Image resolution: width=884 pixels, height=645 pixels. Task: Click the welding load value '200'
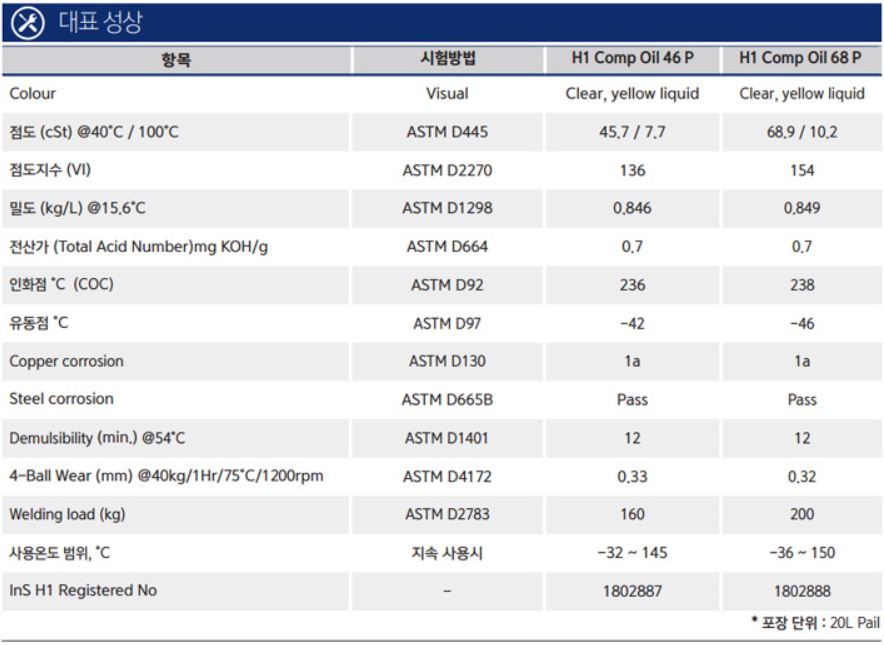(x=802, y=514)
